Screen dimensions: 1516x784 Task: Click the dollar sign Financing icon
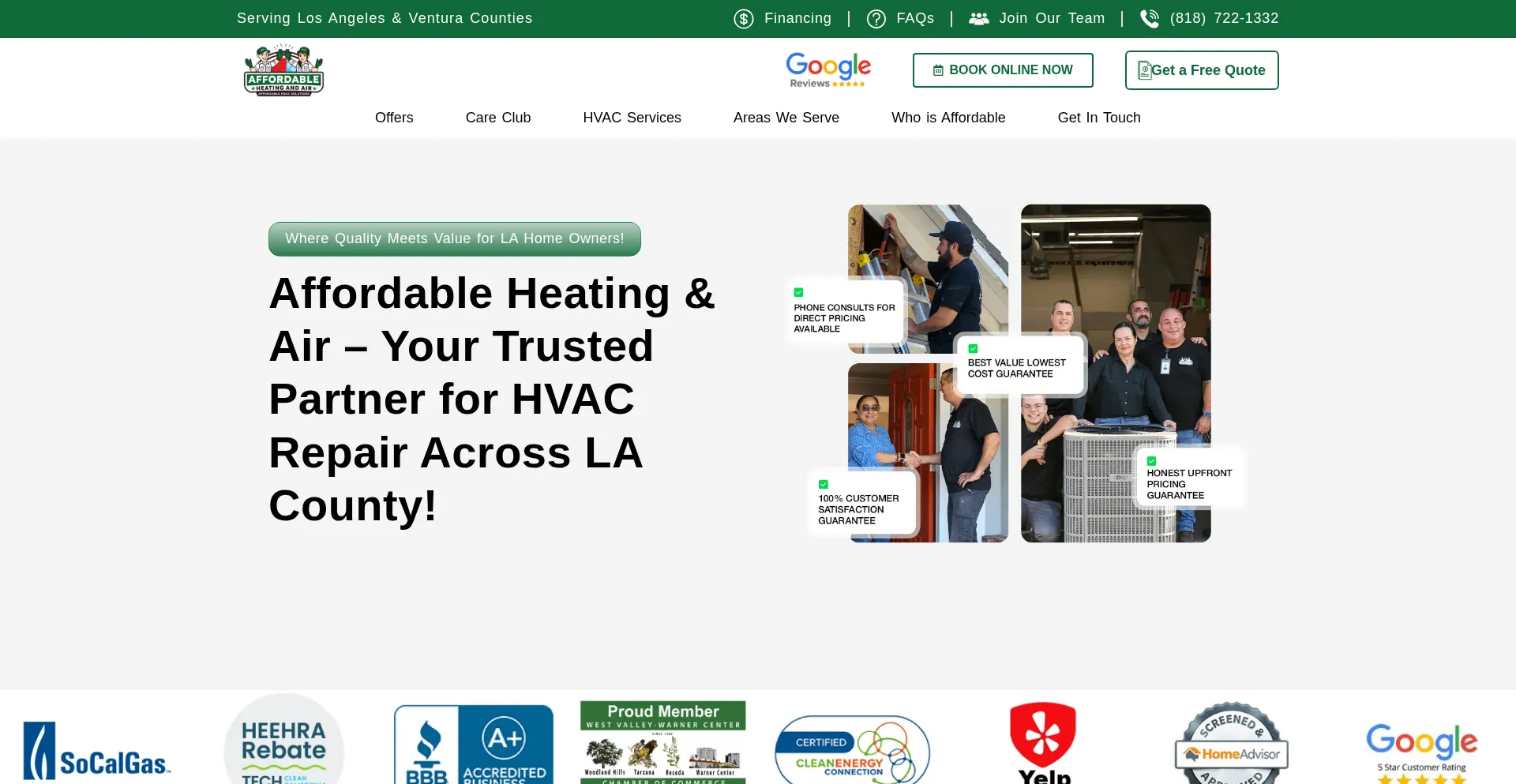[x=744, y=19]
